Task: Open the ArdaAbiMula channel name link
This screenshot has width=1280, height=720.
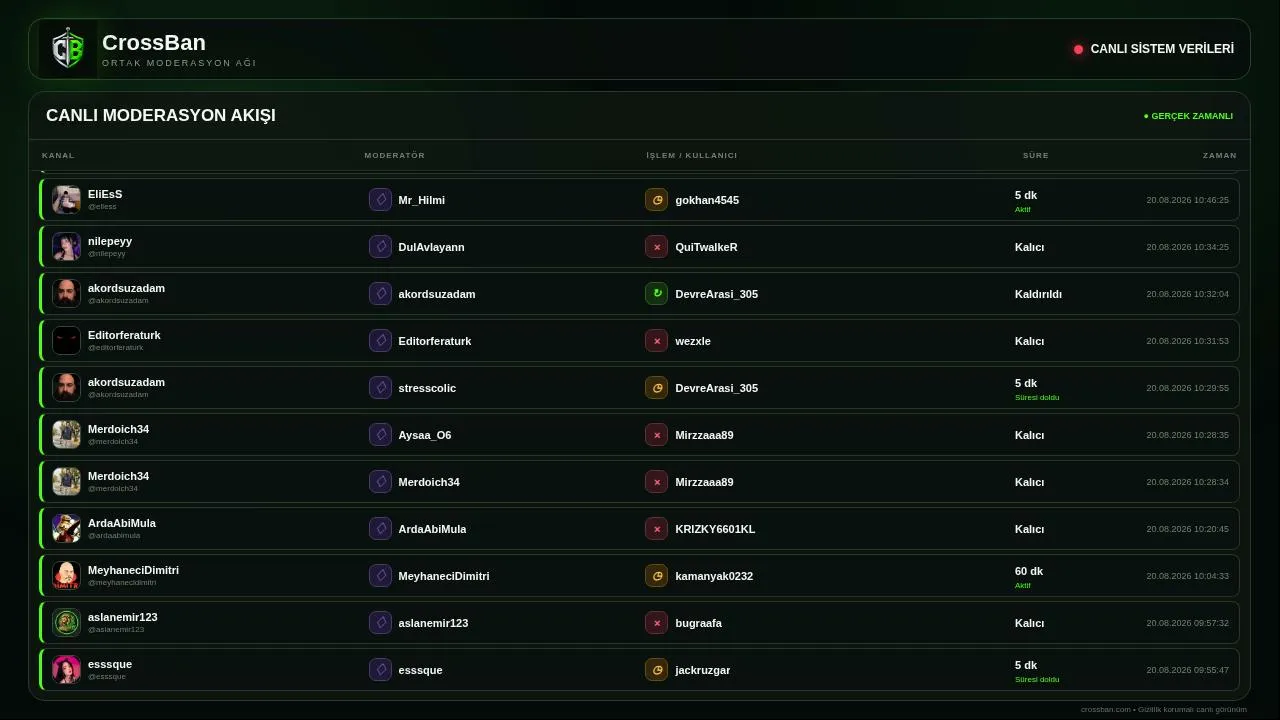Action: (122, 523)
